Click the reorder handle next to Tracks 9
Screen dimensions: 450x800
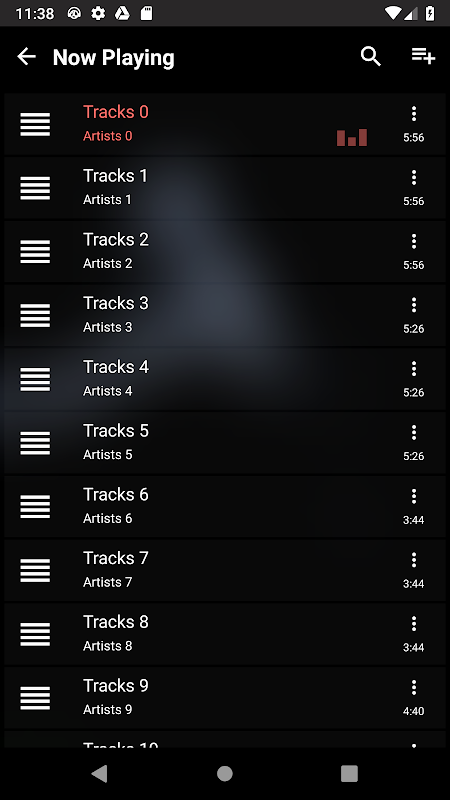(35, 698)
